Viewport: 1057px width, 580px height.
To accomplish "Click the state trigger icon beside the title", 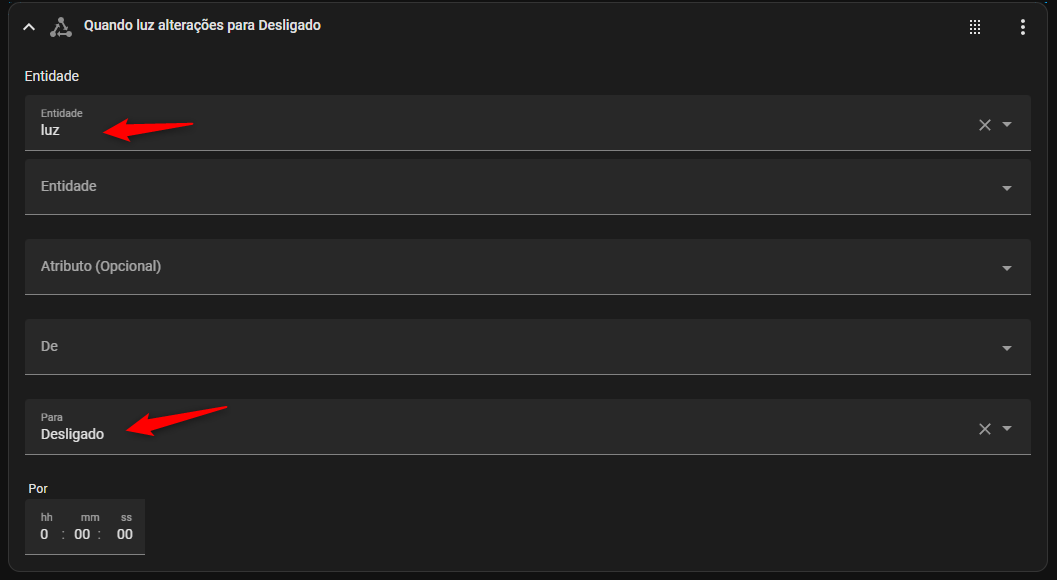I will (x=61, y=27).
